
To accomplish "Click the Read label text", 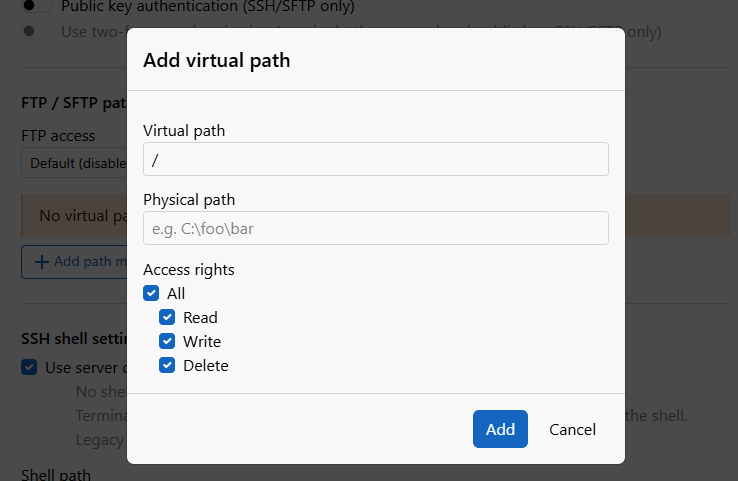I will coord(200,318).
